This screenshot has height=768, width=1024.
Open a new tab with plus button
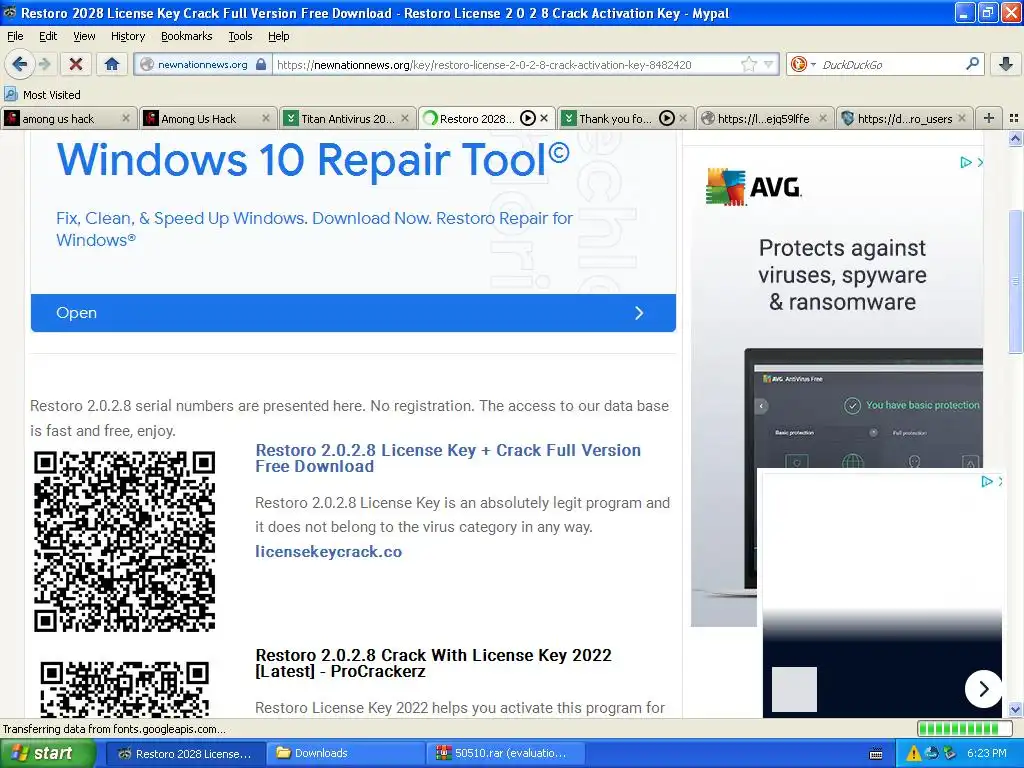click(989, 118)
